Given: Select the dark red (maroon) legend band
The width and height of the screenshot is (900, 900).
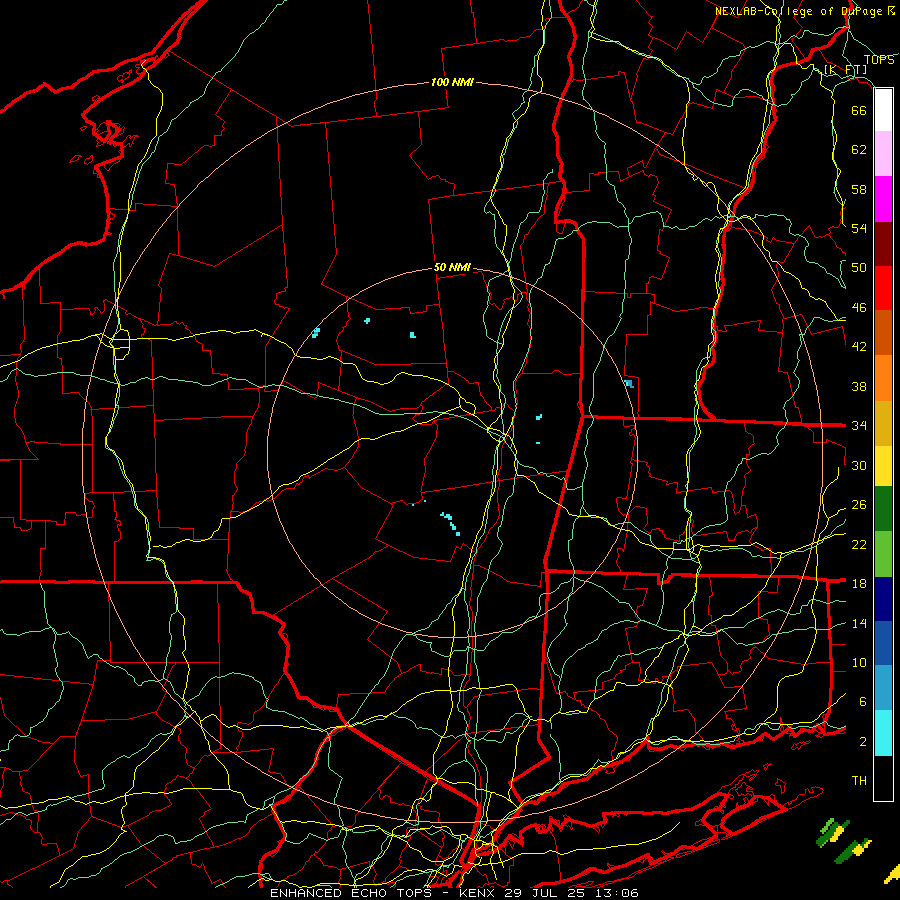Looking at the screenshot, I should tap(883, 243).
